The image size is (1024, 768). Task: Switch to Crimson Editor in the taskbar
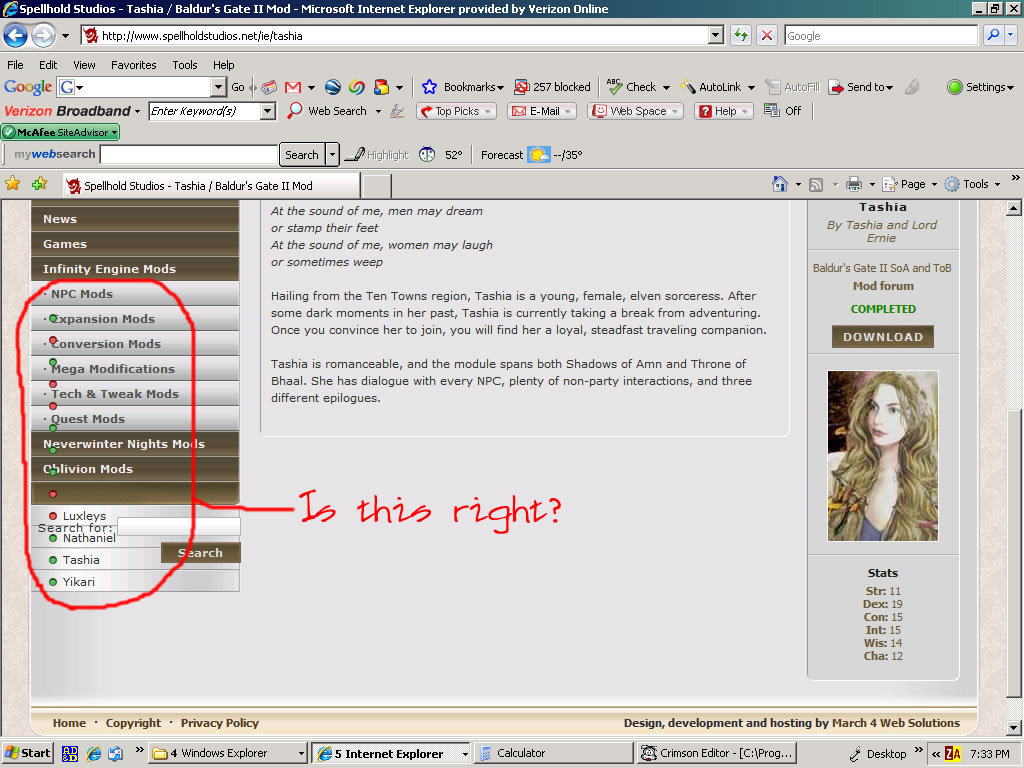click(716, 754)
